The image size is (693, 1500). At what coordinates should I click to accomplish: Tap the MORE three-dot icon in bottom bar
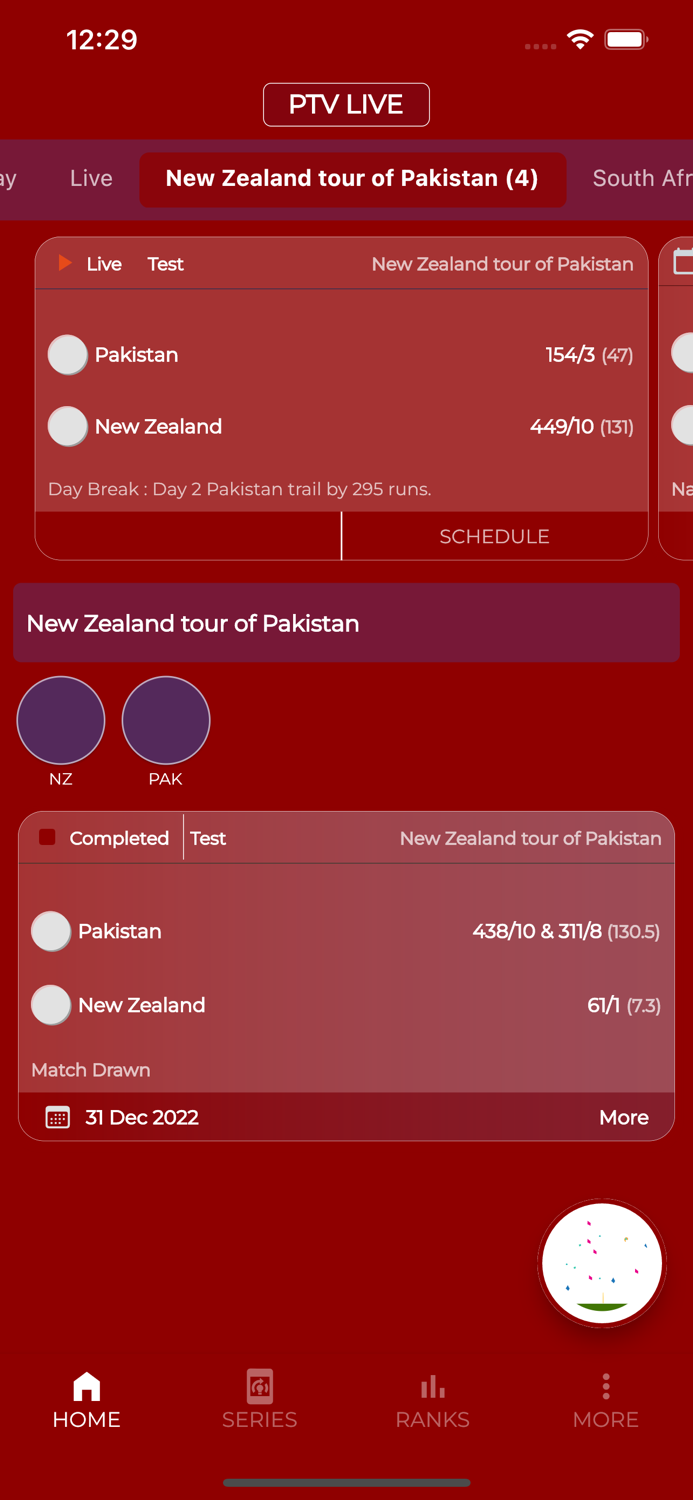(605, 1386)
